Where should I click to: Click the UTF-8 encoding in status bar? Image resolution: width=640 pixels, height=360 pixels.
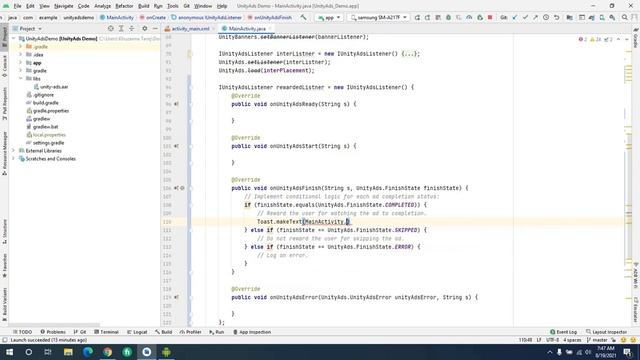point(552,340)
